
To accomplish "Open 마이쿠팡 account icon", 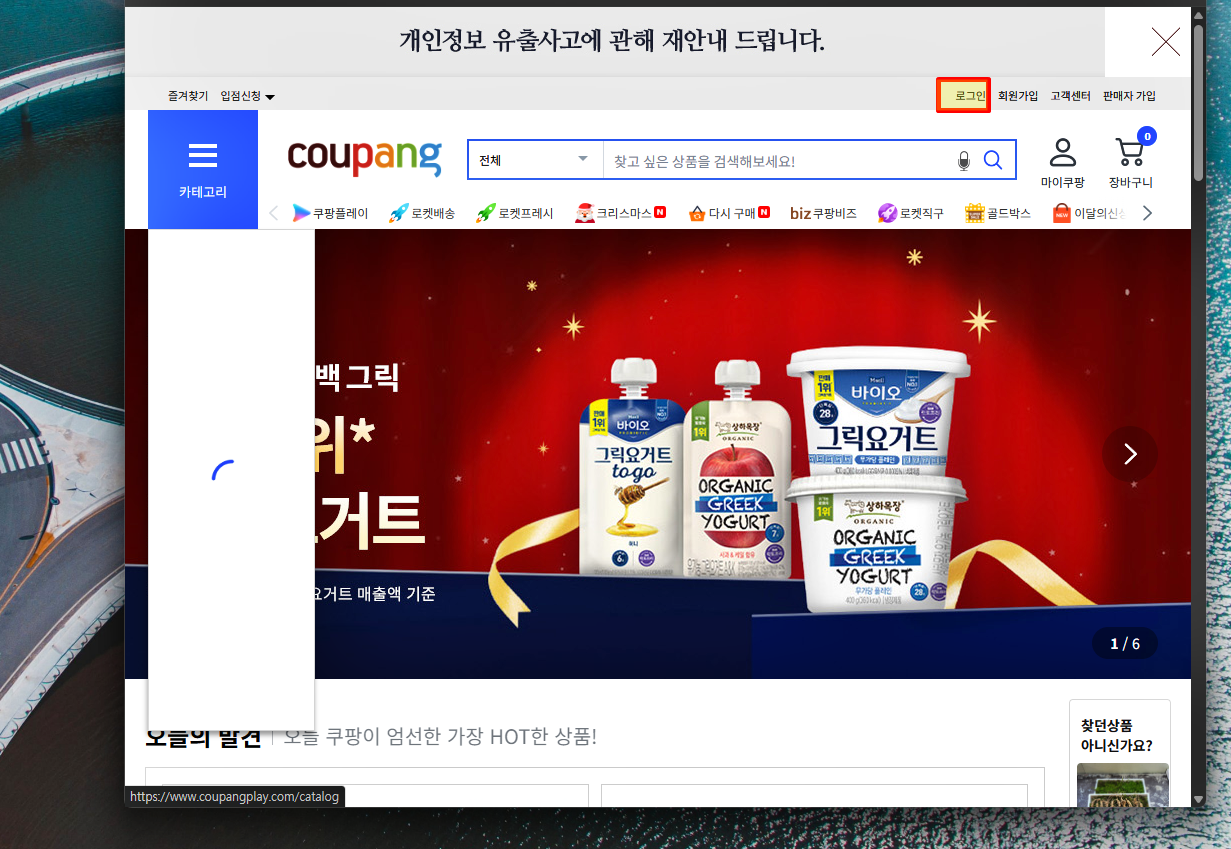I will click(x=1062, y=164).
